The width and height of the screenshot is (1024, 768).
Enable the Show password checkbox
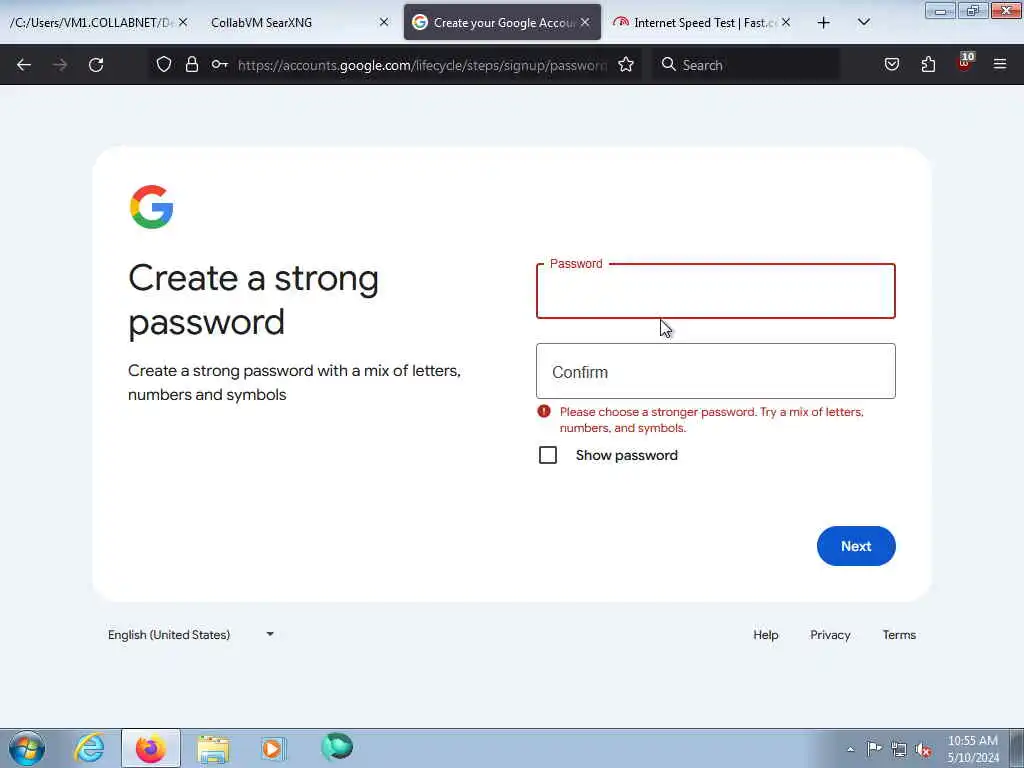[x=548, y=455]
